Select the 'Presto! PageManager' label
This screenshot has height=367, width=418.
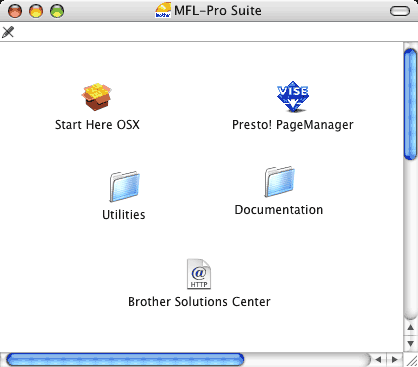293,125
